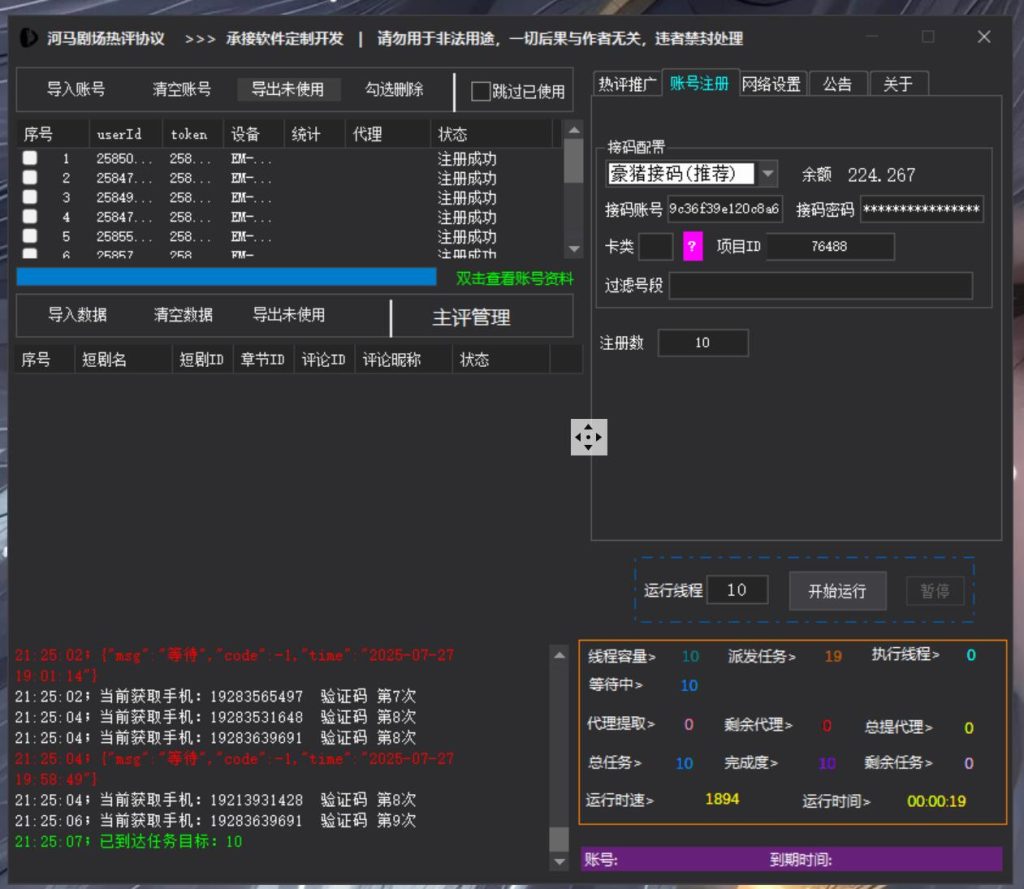Click the blue account progress bar

point(226,277)
